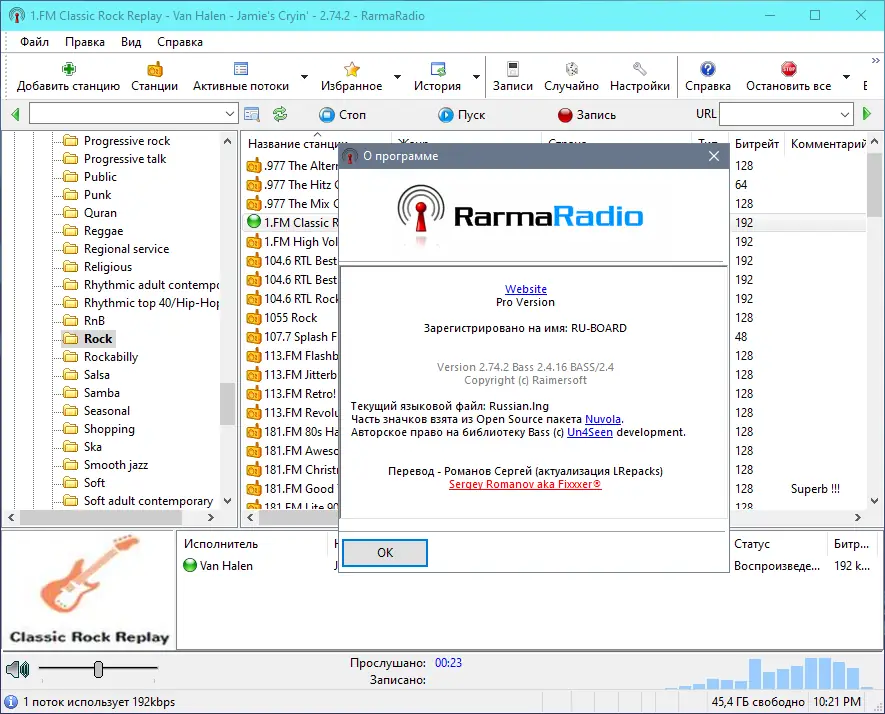Sort by Битрейт column header
Screen dimensions: 885x714
tap(756, 144)
